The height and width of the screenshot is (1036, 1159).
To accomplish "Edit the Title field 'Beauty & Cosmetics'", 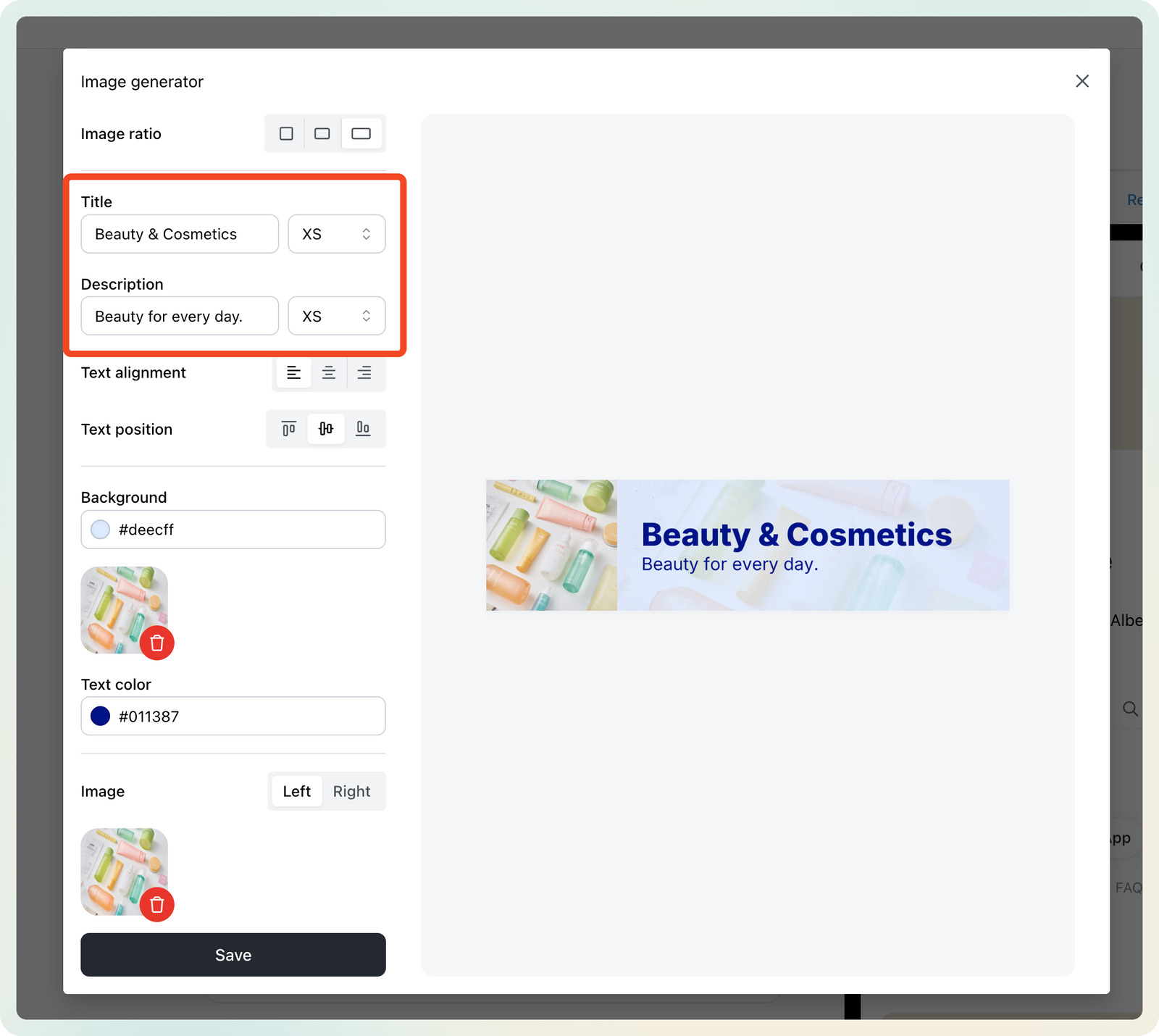I will (180, 234).
